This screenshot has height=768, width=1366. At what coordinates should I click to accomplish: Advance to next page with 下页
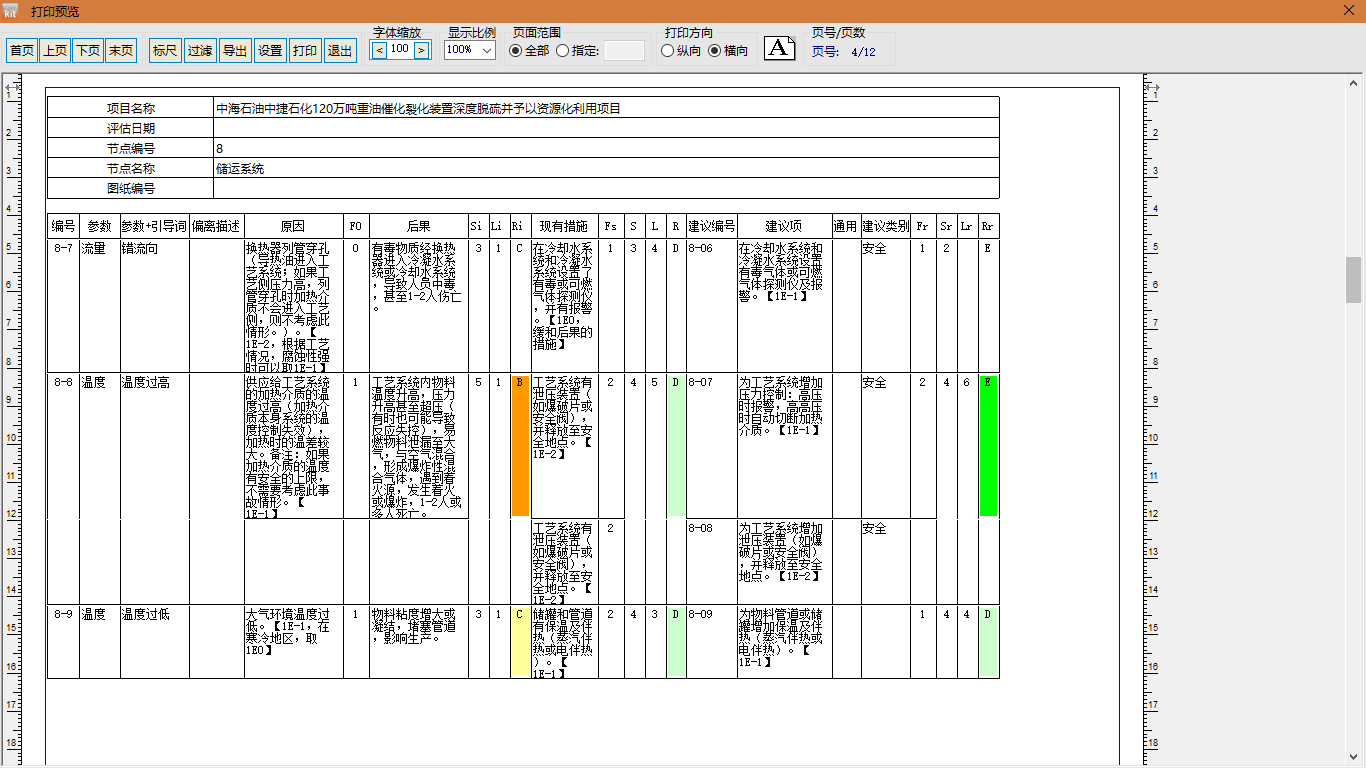click(88, 51)
